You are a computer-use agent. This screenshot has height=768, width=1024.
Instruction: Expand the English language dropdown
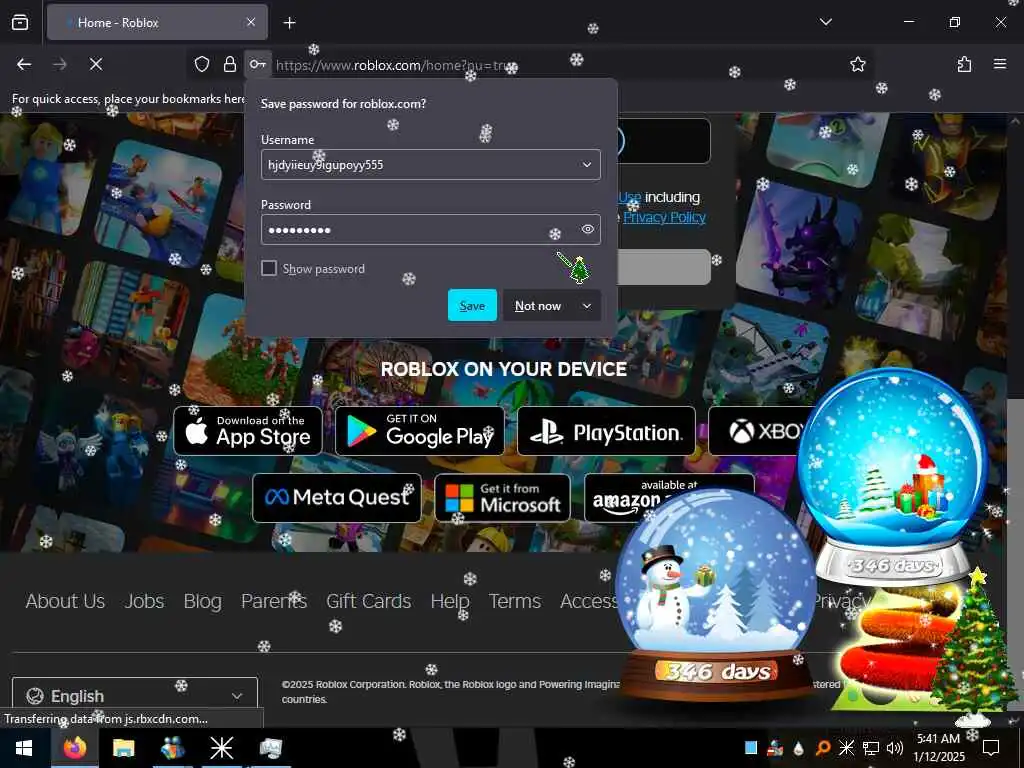coord(135,695)
